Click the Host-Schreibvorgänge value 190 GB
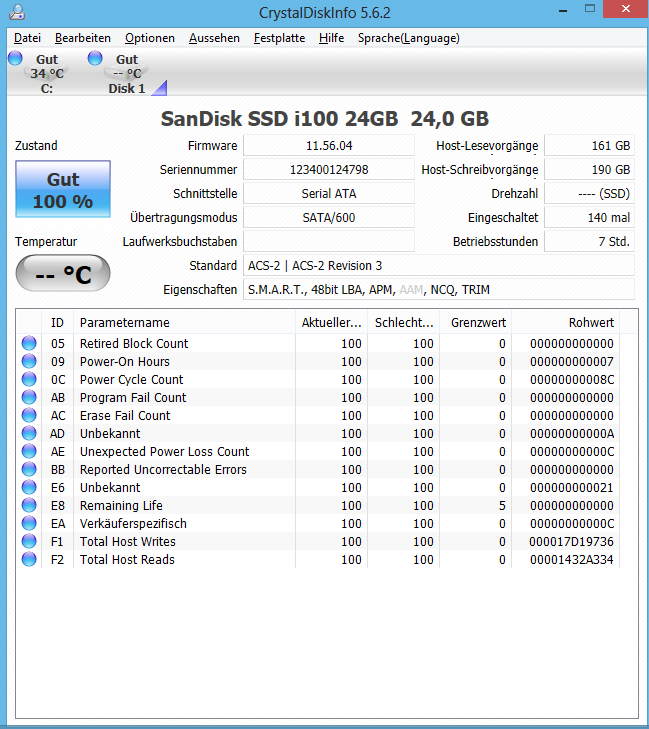Image resolution: width=649 pixels, height=729 pixels. point(589,170)
